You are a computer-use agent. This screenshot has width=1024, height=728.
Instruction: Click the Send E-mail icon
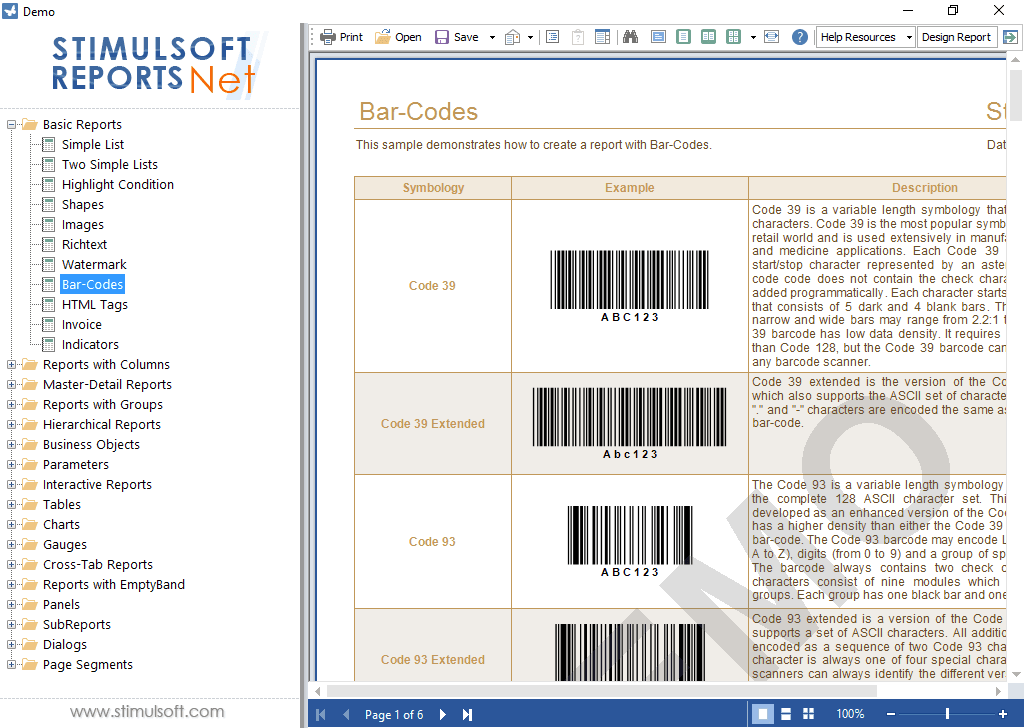click(x=513, y=37)
